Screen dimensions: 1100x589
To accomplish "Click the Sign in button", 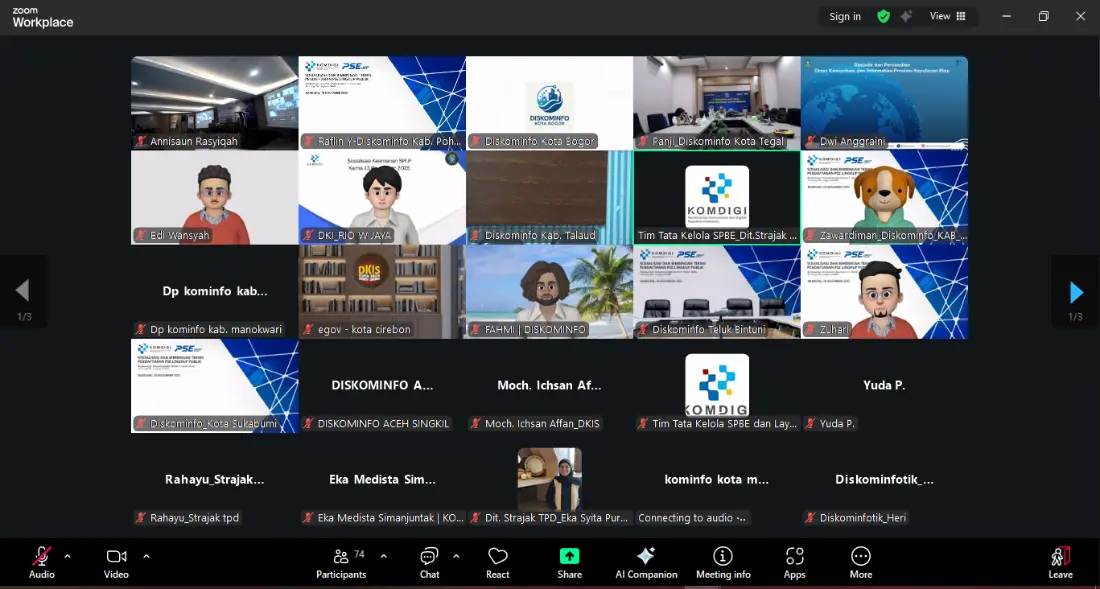I will pyautogui.click(x=845, y=16).
